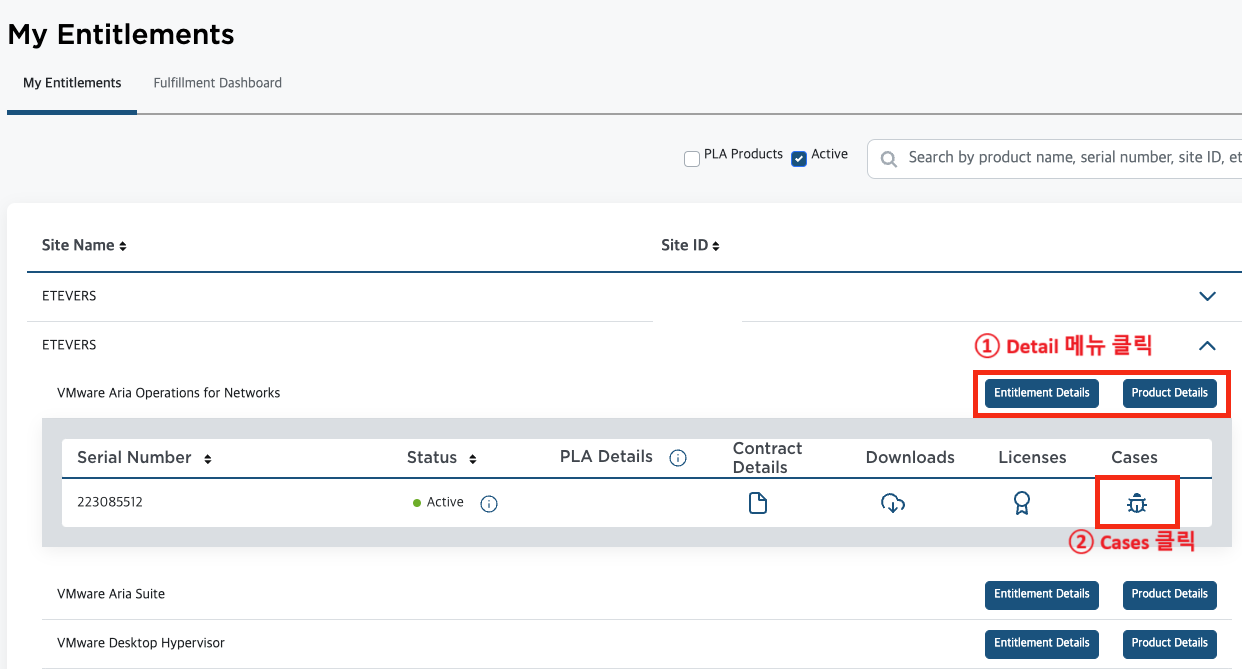1242x669 pixels.
Task: Sort by Serial Number column arrows
Action: 208,459
